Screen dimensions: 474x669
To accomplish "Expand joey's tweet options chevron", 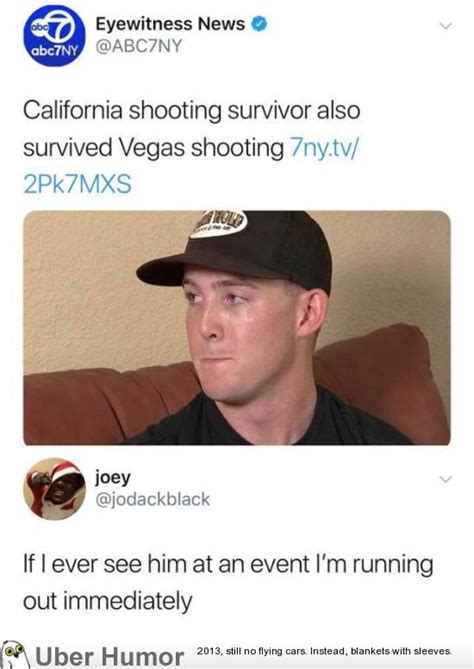I will click(445, 480).
